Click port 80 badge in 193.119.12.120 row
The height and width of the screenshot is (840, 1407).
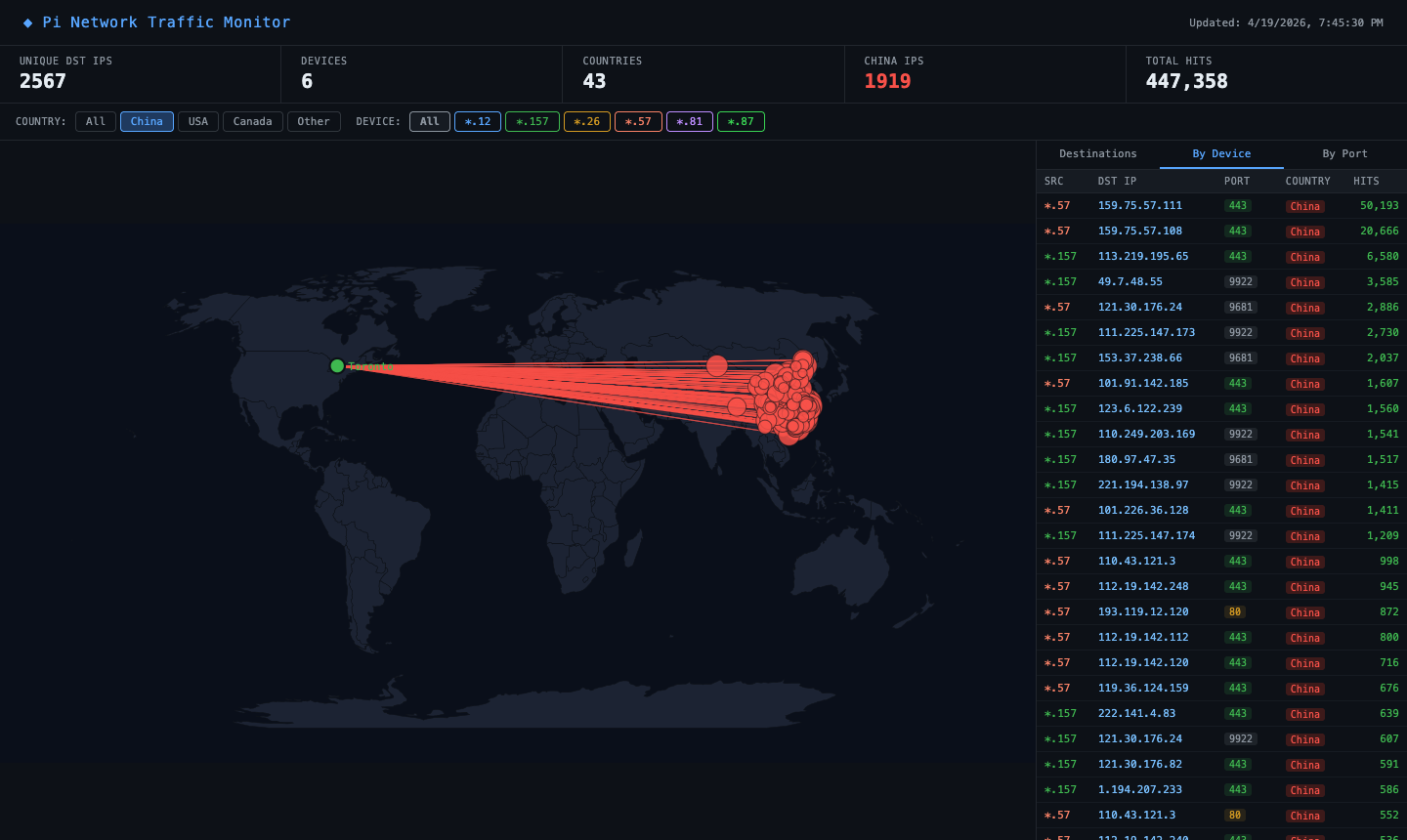[1235, 612]
